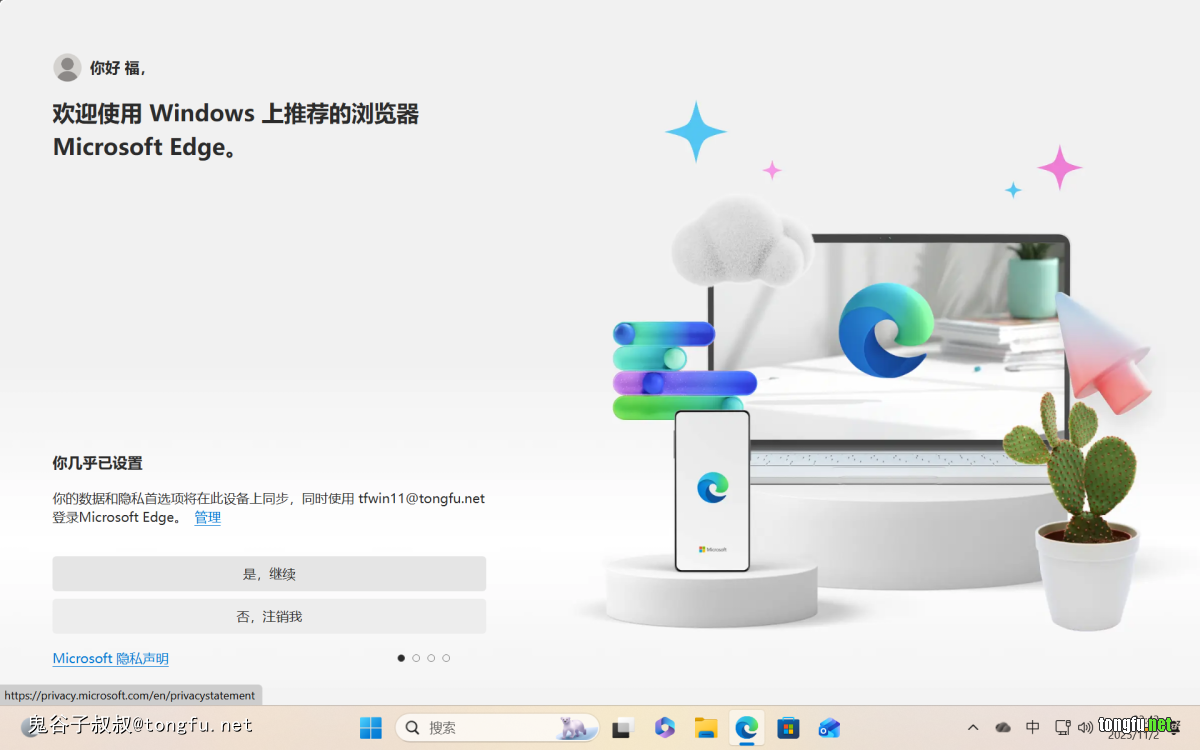Open network settings from system tray

[1062, 727]
